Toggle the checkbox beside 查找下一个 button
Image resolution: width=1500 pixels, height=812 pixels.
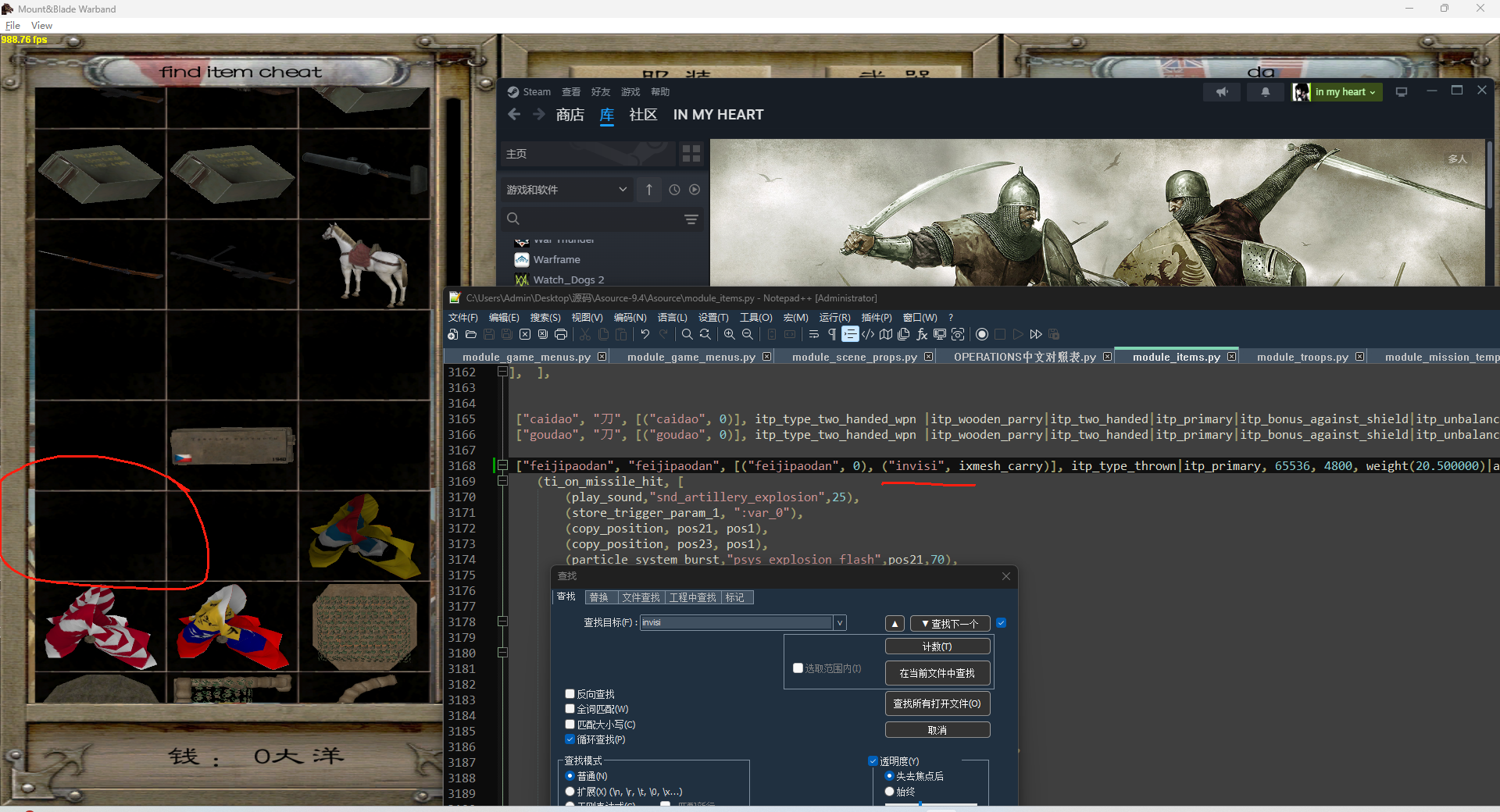pyautogui.click(x=1002, y=623)
